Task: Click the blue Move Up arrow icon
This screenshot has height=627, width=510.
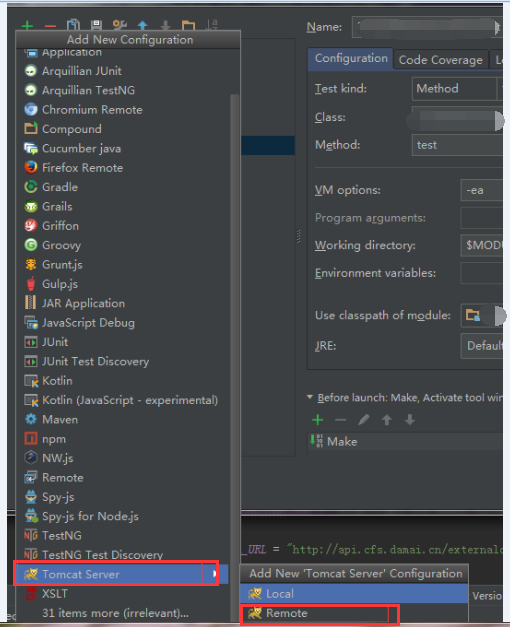Action: pyautogui.click(x=142, y=26)
